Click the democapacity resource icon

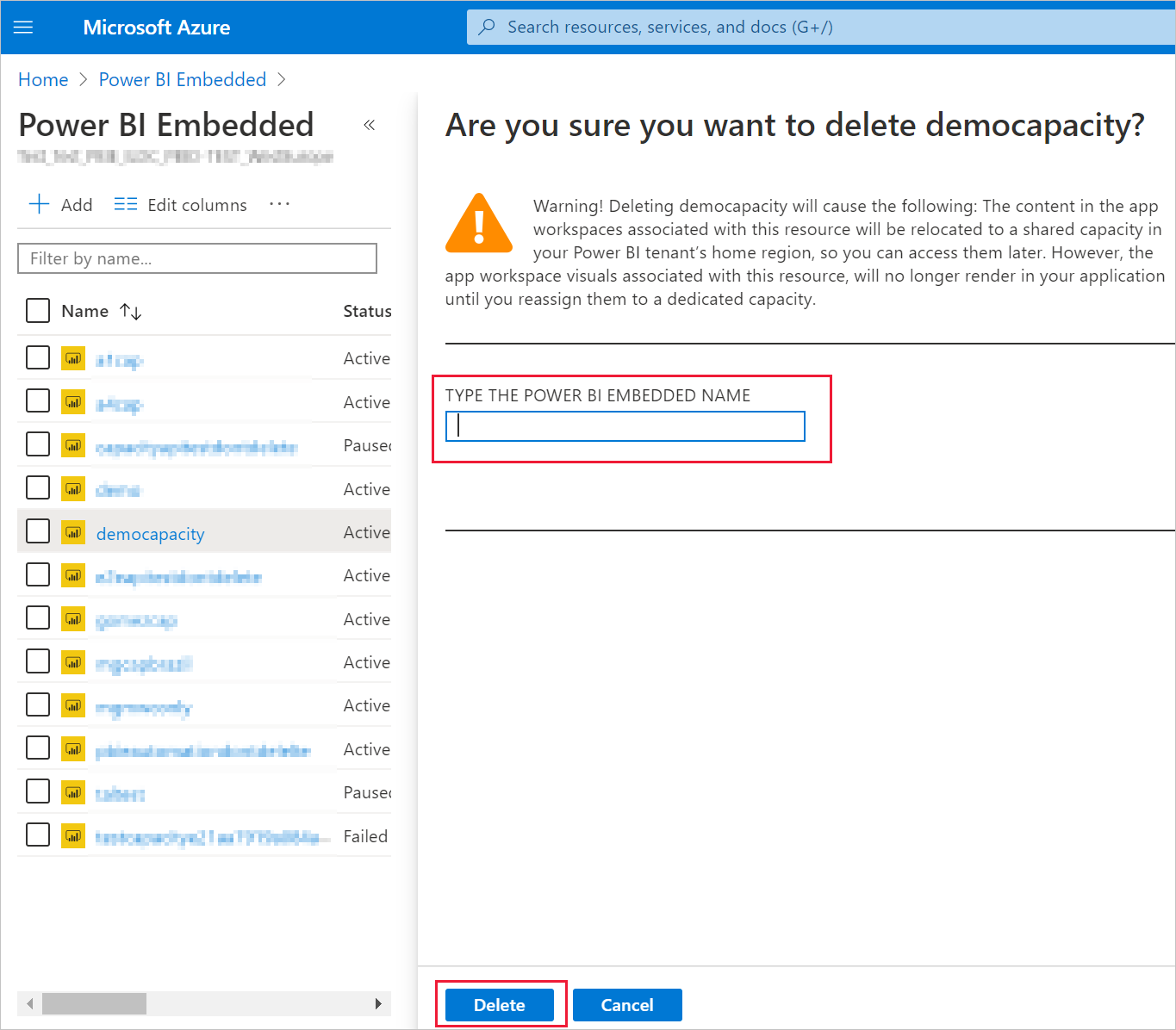[x=73, y=533]
